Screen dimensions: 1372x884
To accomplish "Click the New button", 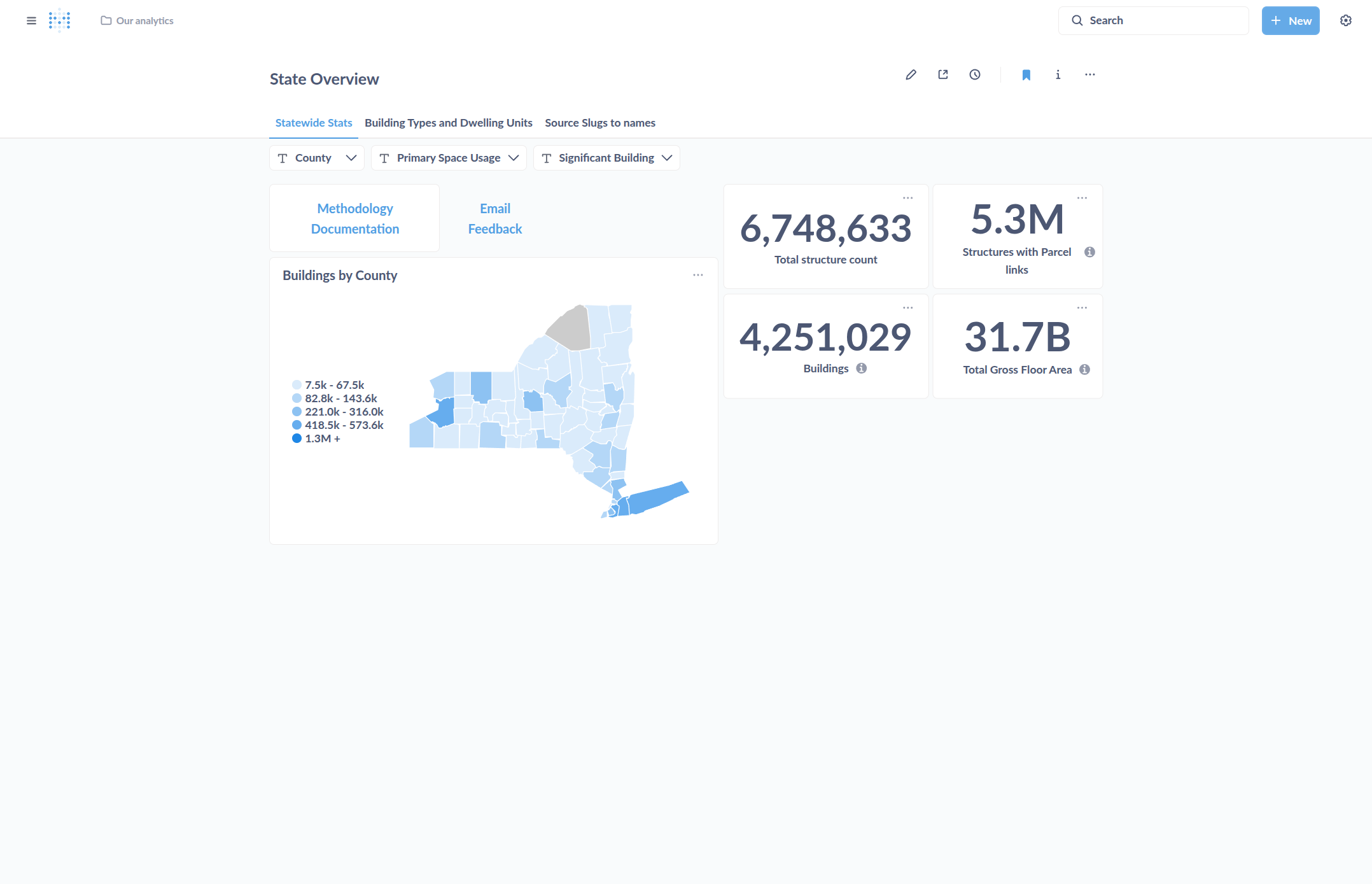I will tap(1291, 20).
